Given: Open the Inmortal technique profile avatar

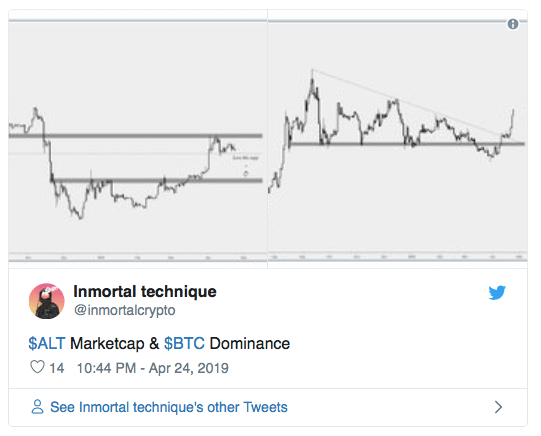Looking at the screenshot, I should (47, 301).
